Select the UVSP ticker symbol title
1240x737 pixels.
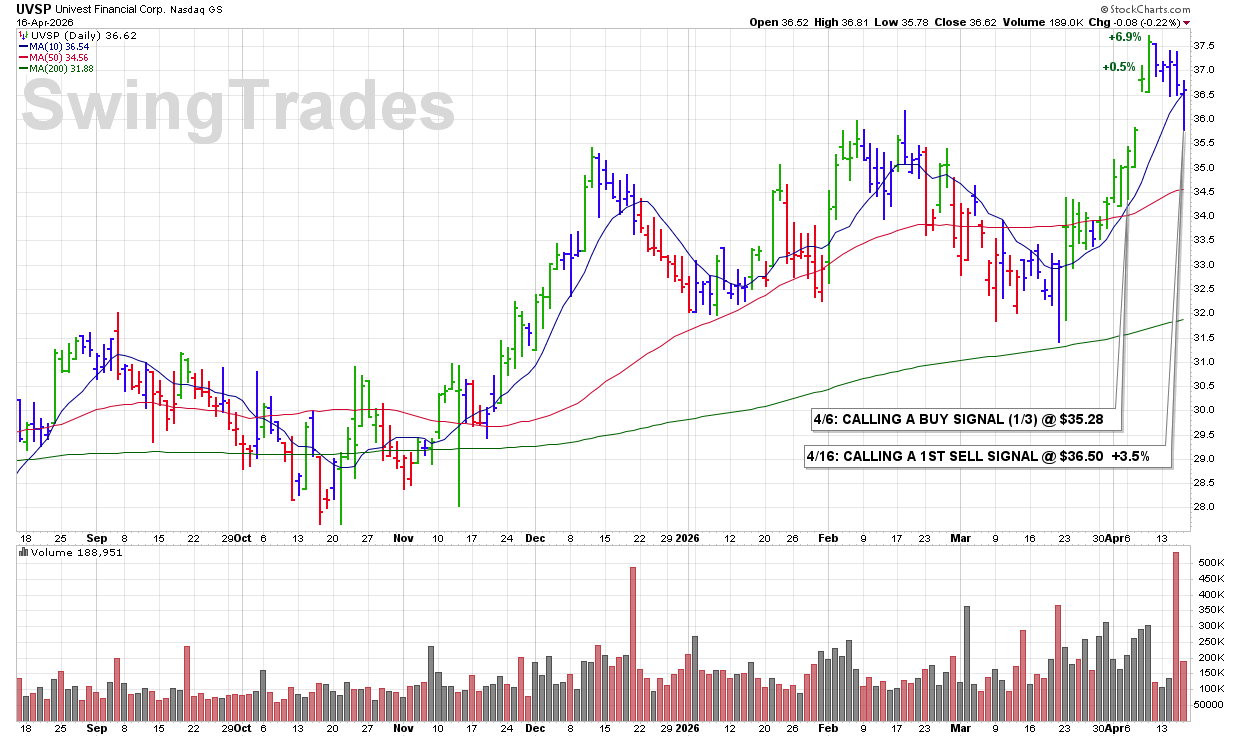pos(34,8)
